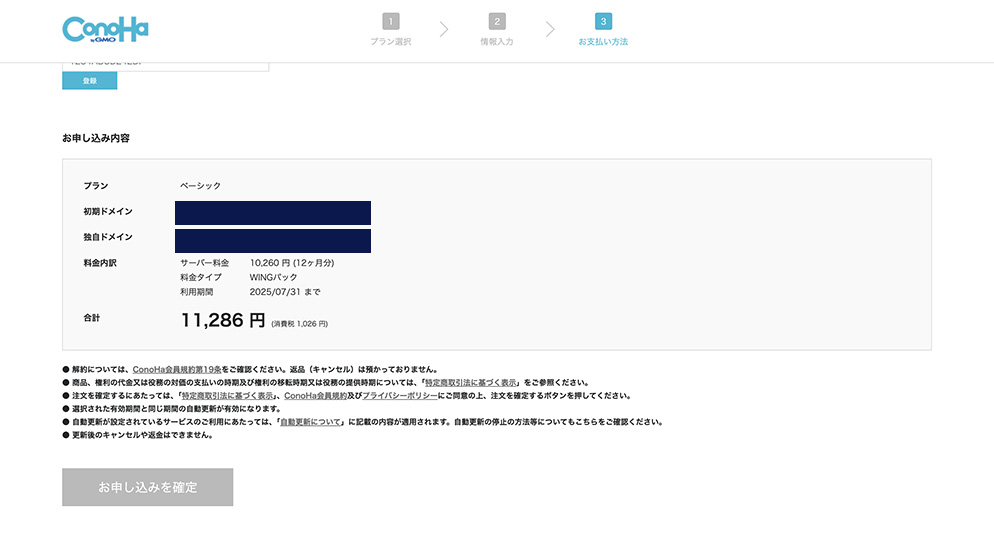Click the お申し込み内容 heading

coord(96,138)
